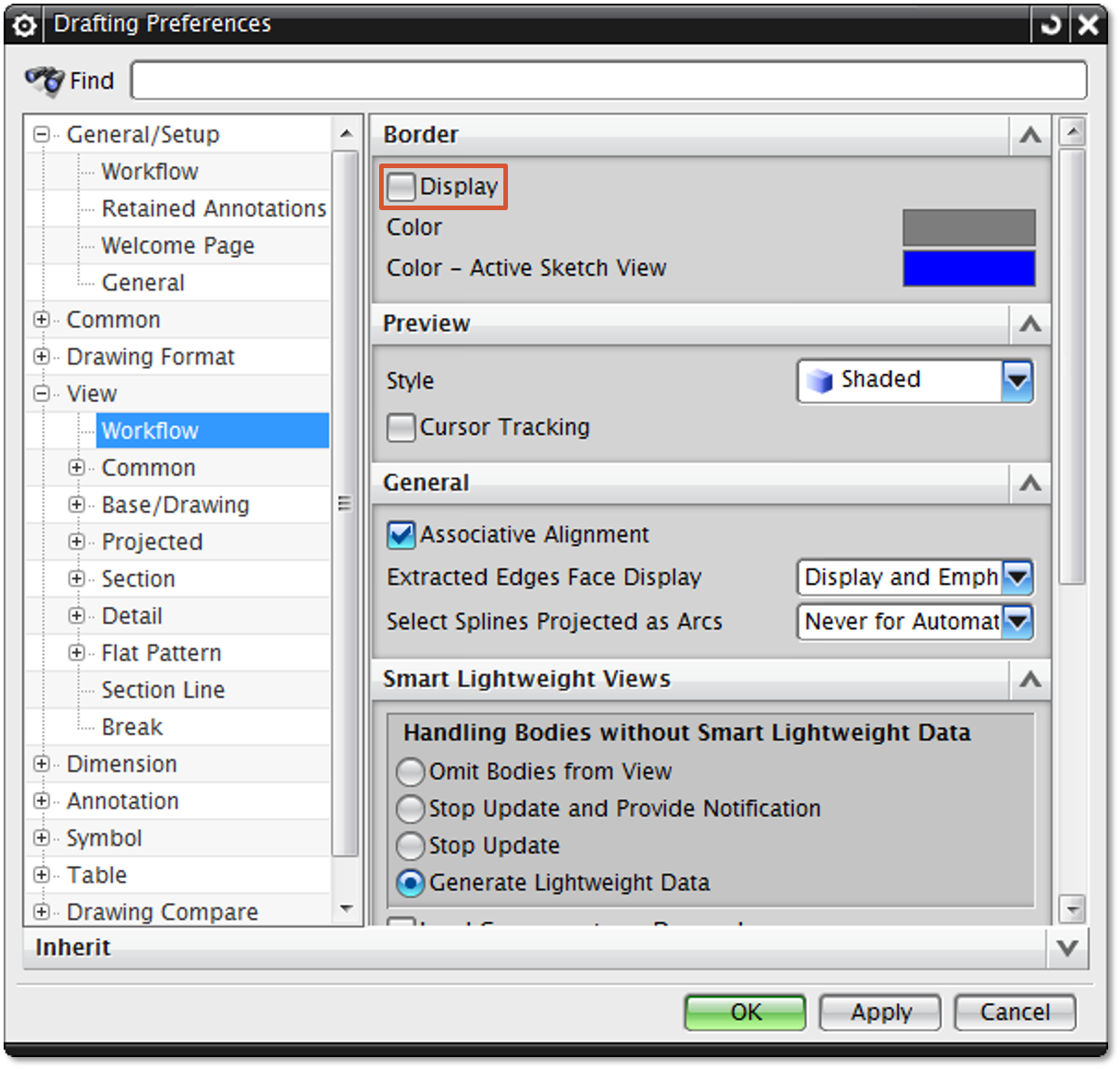Click the Apply button
The height and width of the screenshot is (1069, 1120).
pyautogui.click(x=881, y=1012)
